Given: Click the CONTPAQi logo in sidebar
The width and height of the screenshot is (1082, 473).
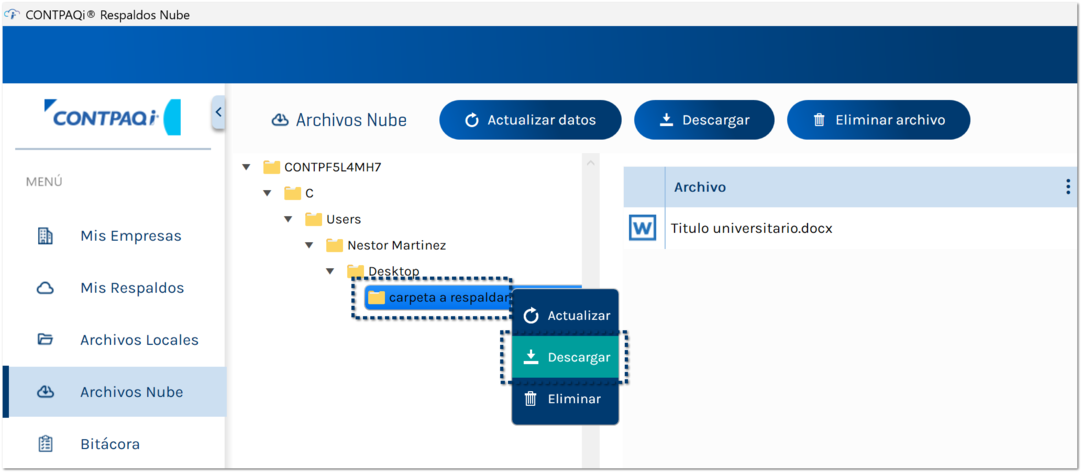Looking at the screenshot, I should [x=112, y=117].
